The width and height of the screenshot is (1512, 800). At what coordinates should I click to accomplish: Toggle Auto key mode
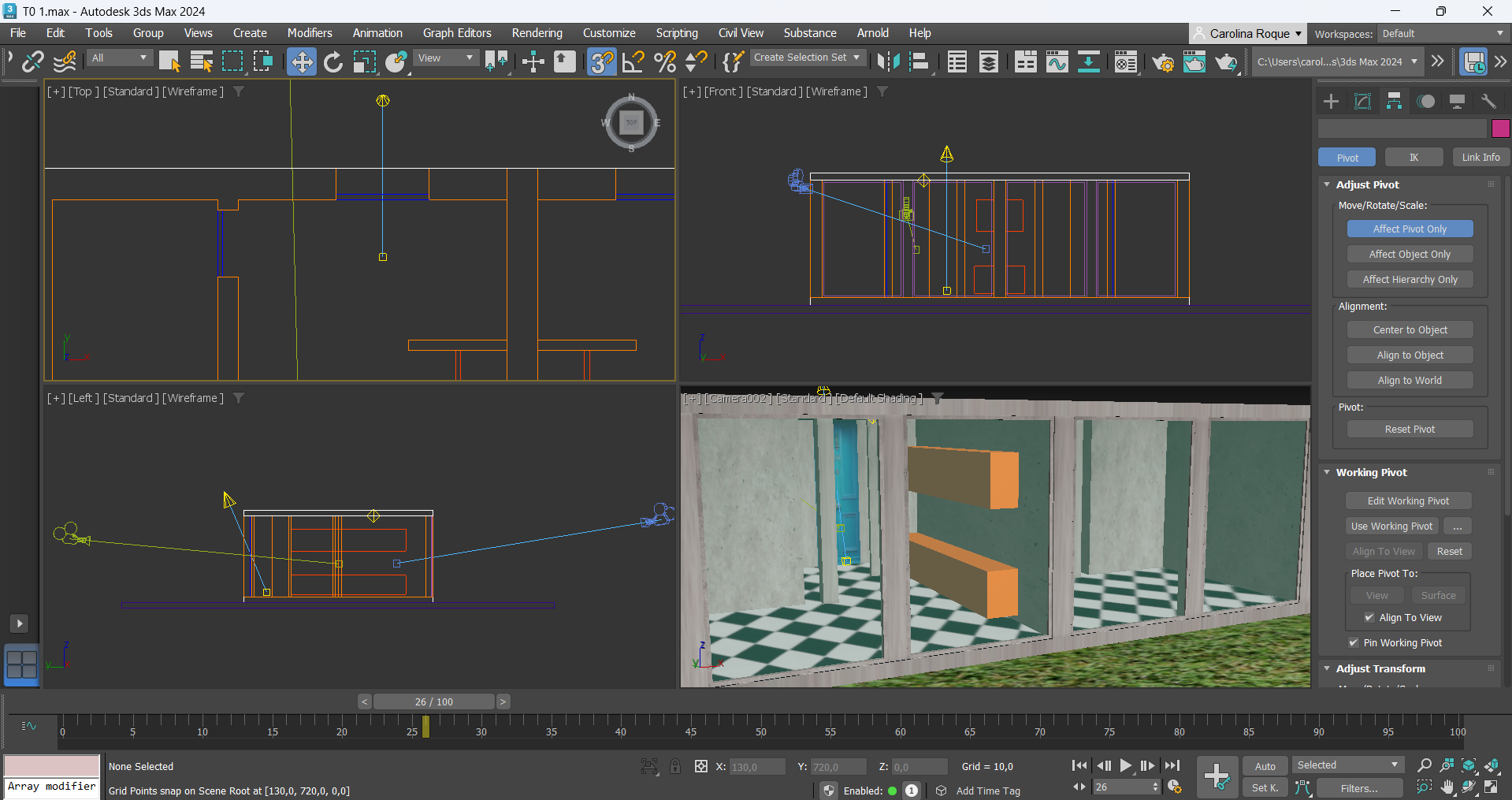point(1265,766)
